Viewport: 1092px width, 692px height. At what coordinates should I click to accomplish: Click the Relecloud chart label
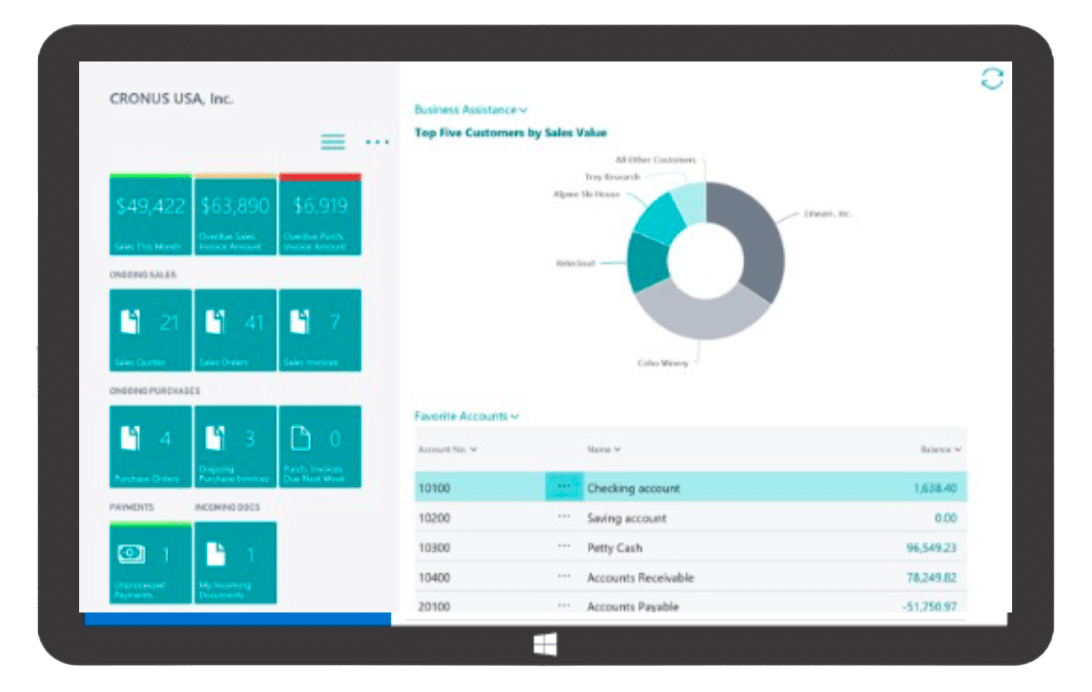575,263
